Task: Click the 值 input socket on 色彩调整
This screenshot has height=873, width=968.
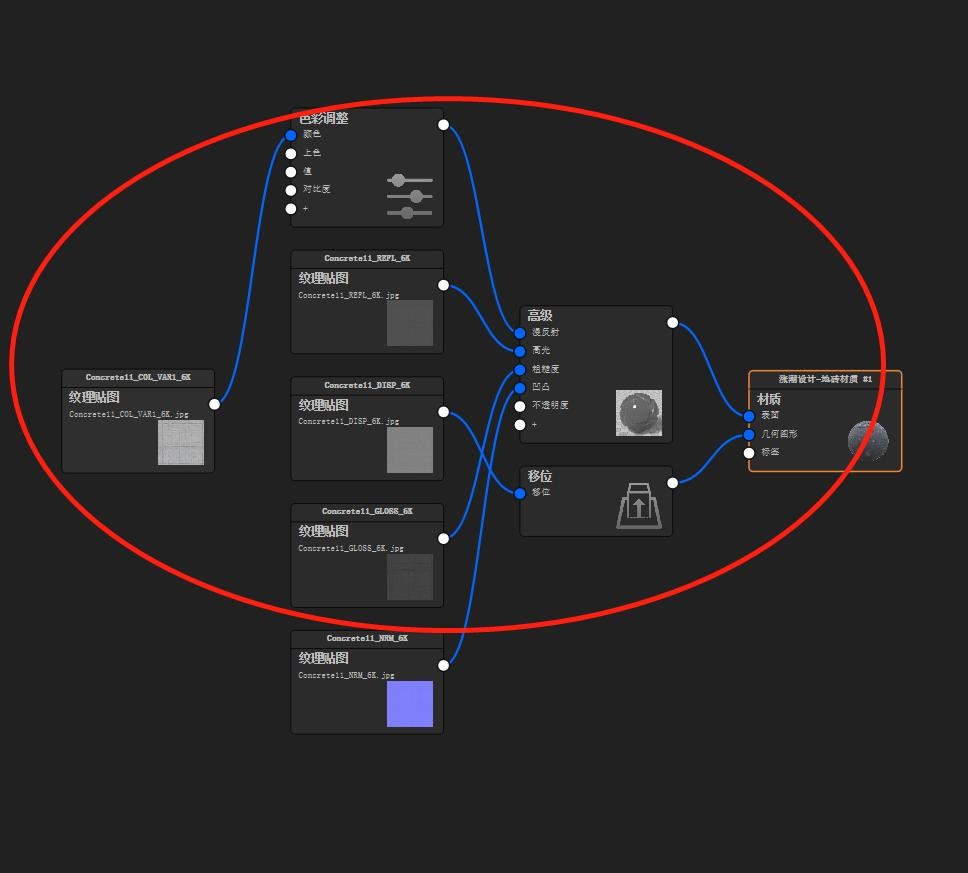Action: (x=291, y=172)
